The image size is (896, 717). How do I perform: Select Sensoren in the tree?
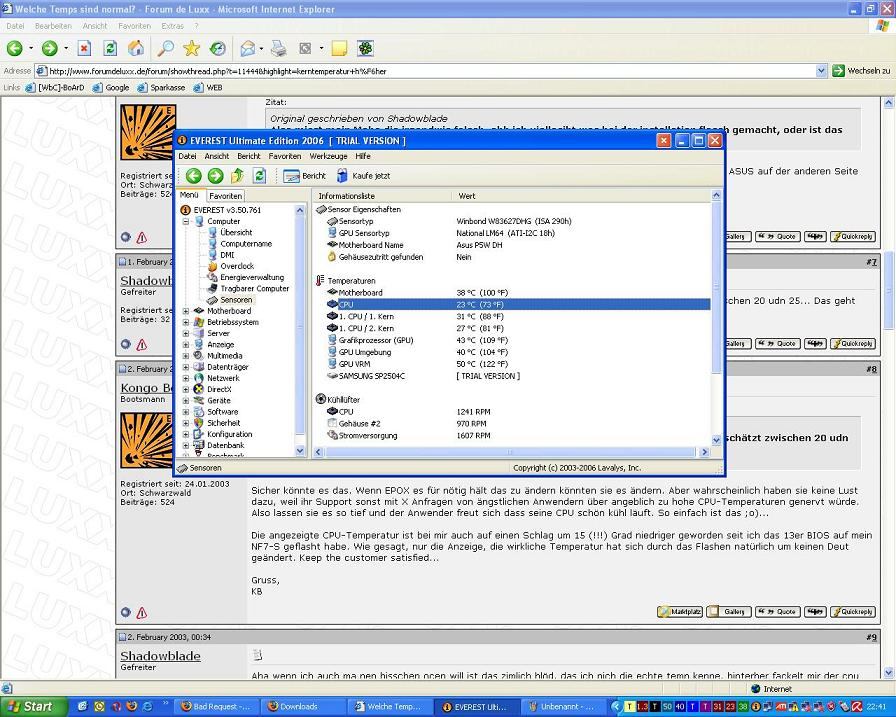tap(236, 300)
